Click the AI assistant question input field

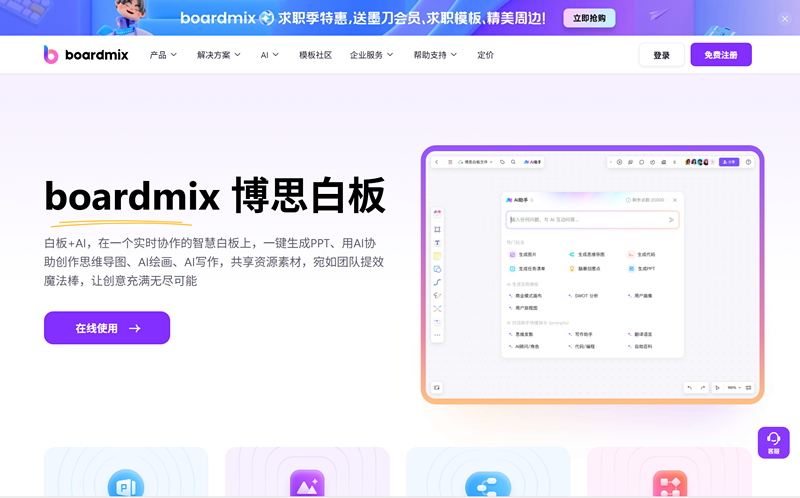592,219
